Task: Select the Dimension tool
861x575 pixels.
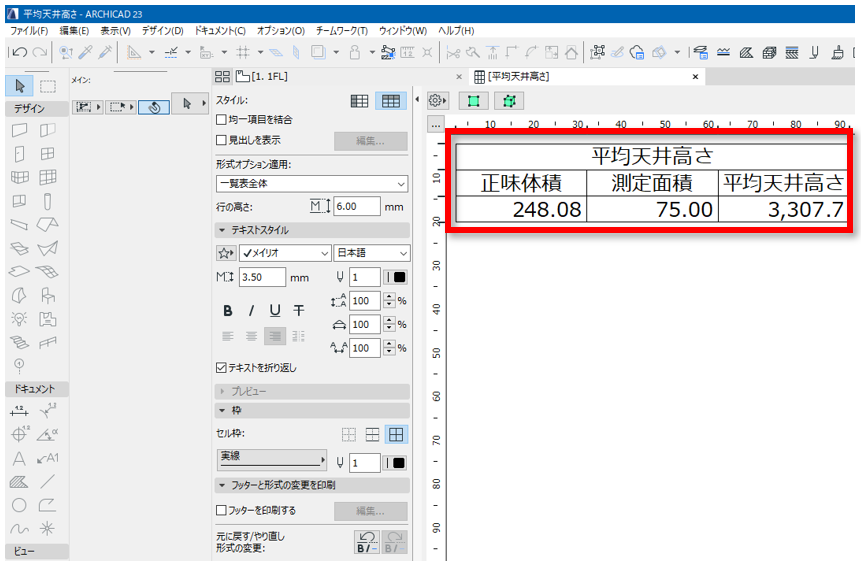Action: [x=19, y=411]
